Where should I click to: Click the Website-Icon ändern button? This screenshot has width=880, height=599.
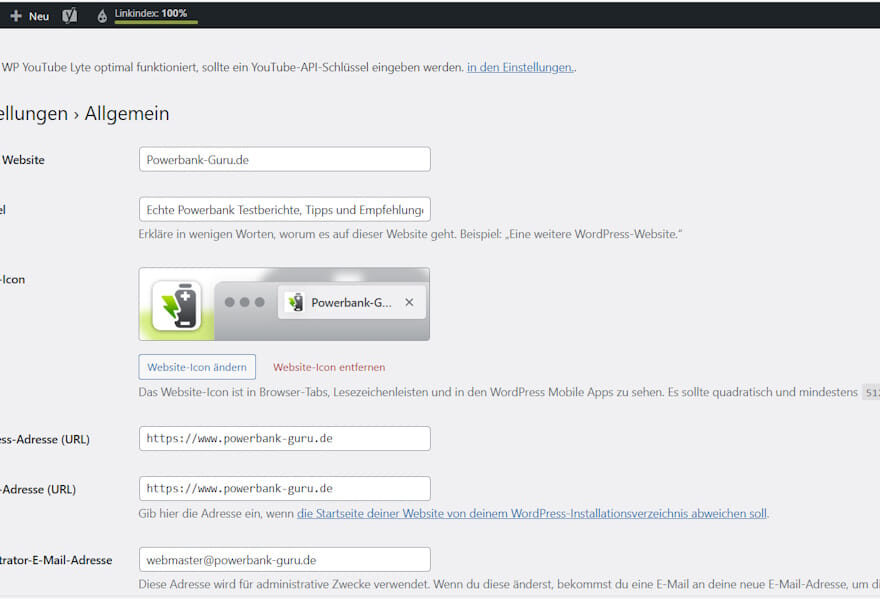[x=197, y=367]
